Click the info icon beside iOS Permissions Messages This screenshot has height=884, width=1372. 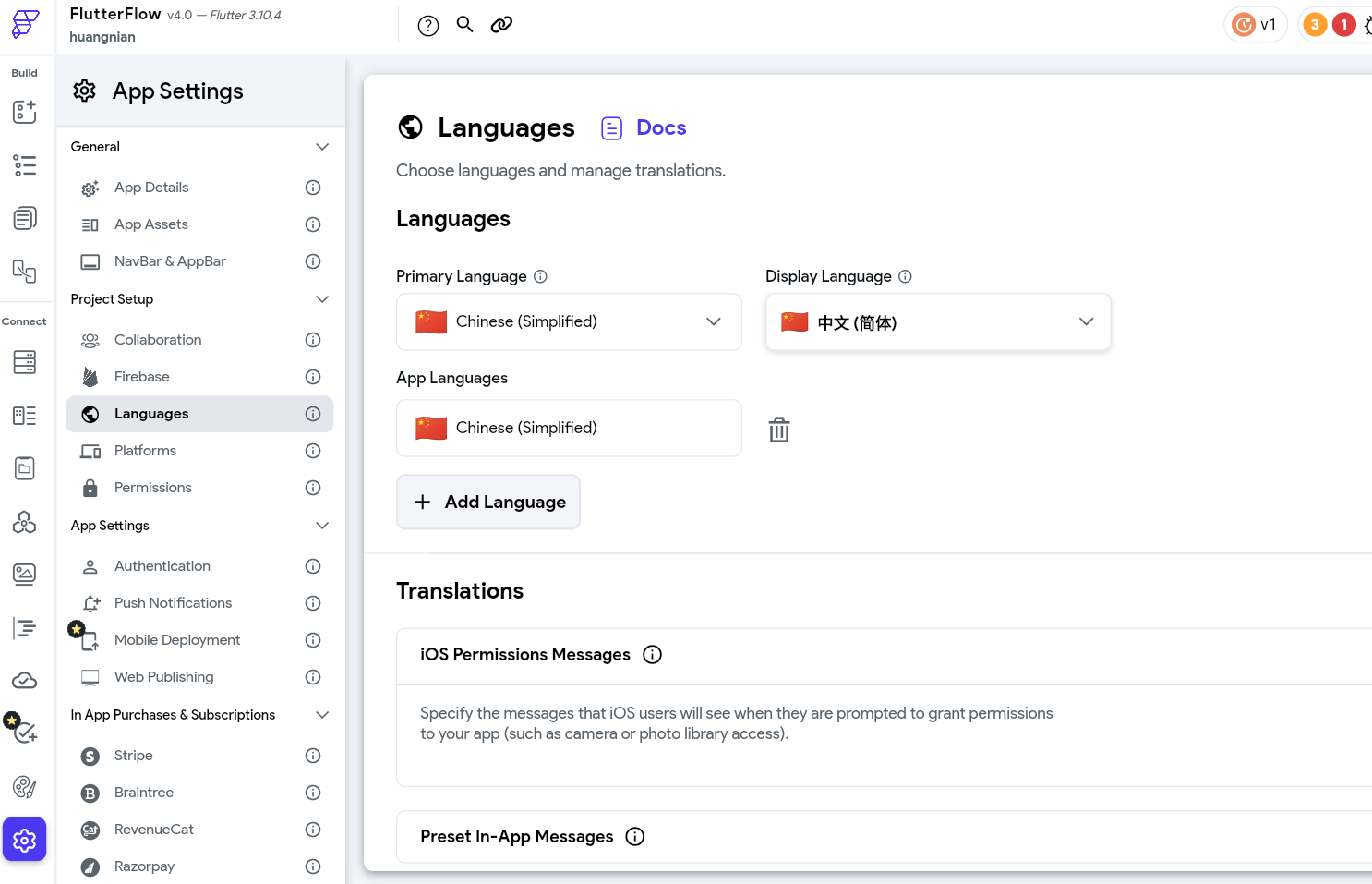click(652, 654)
